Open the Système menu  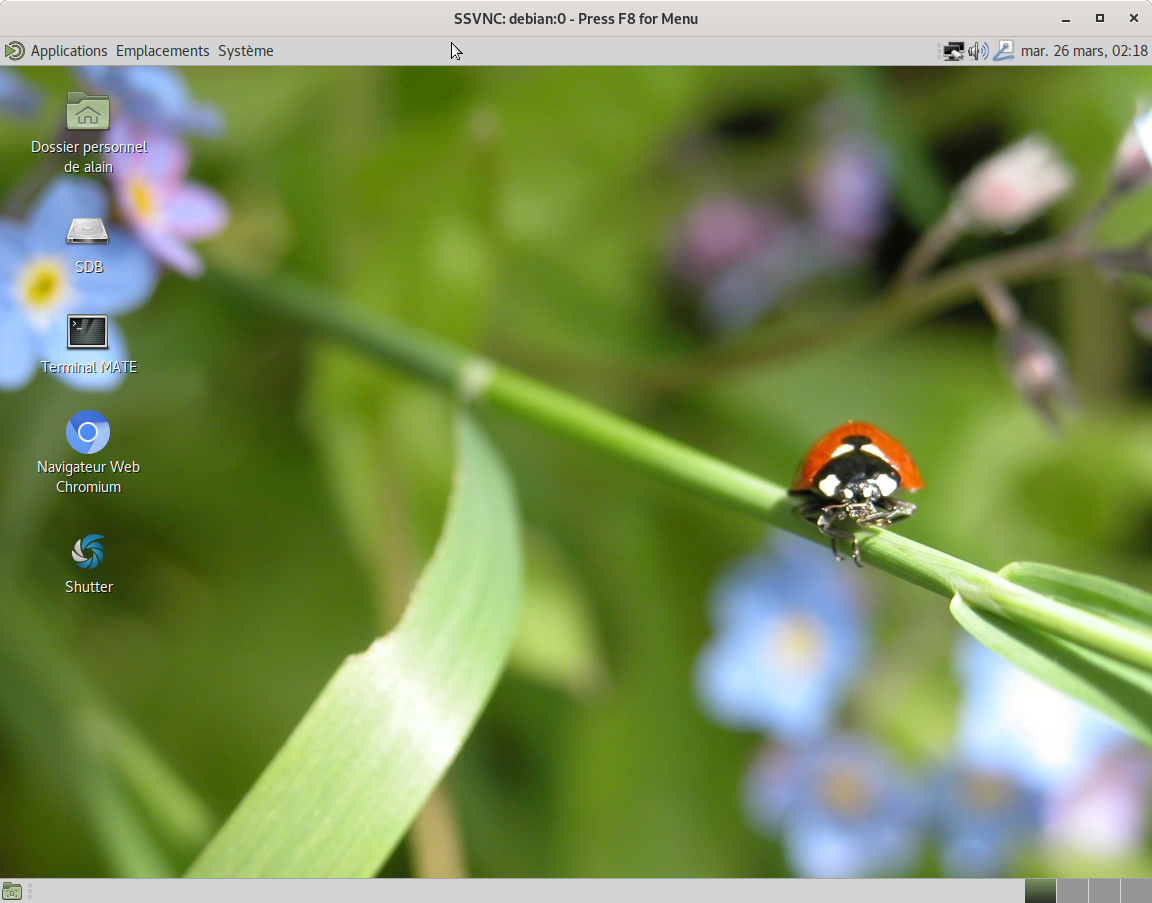246,51
